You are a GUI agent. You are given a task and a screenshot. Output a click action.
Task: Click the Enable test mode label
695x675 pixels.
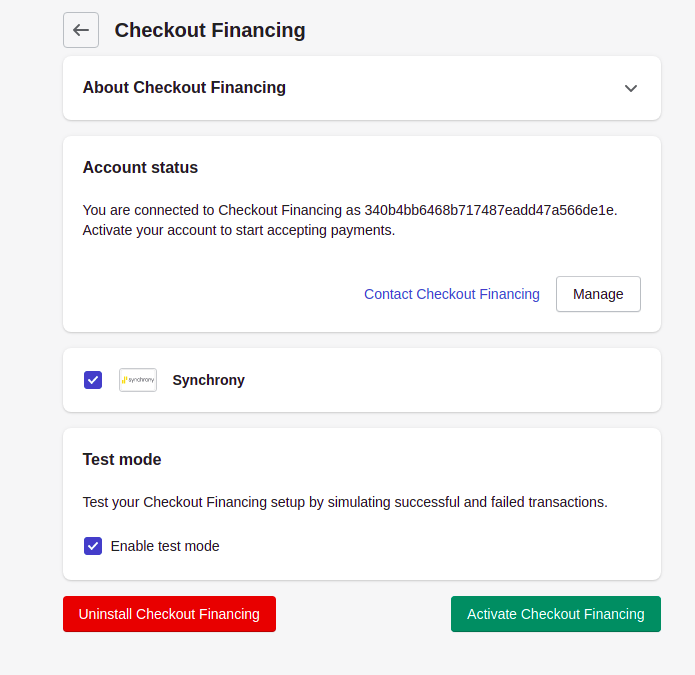point(165,546)
